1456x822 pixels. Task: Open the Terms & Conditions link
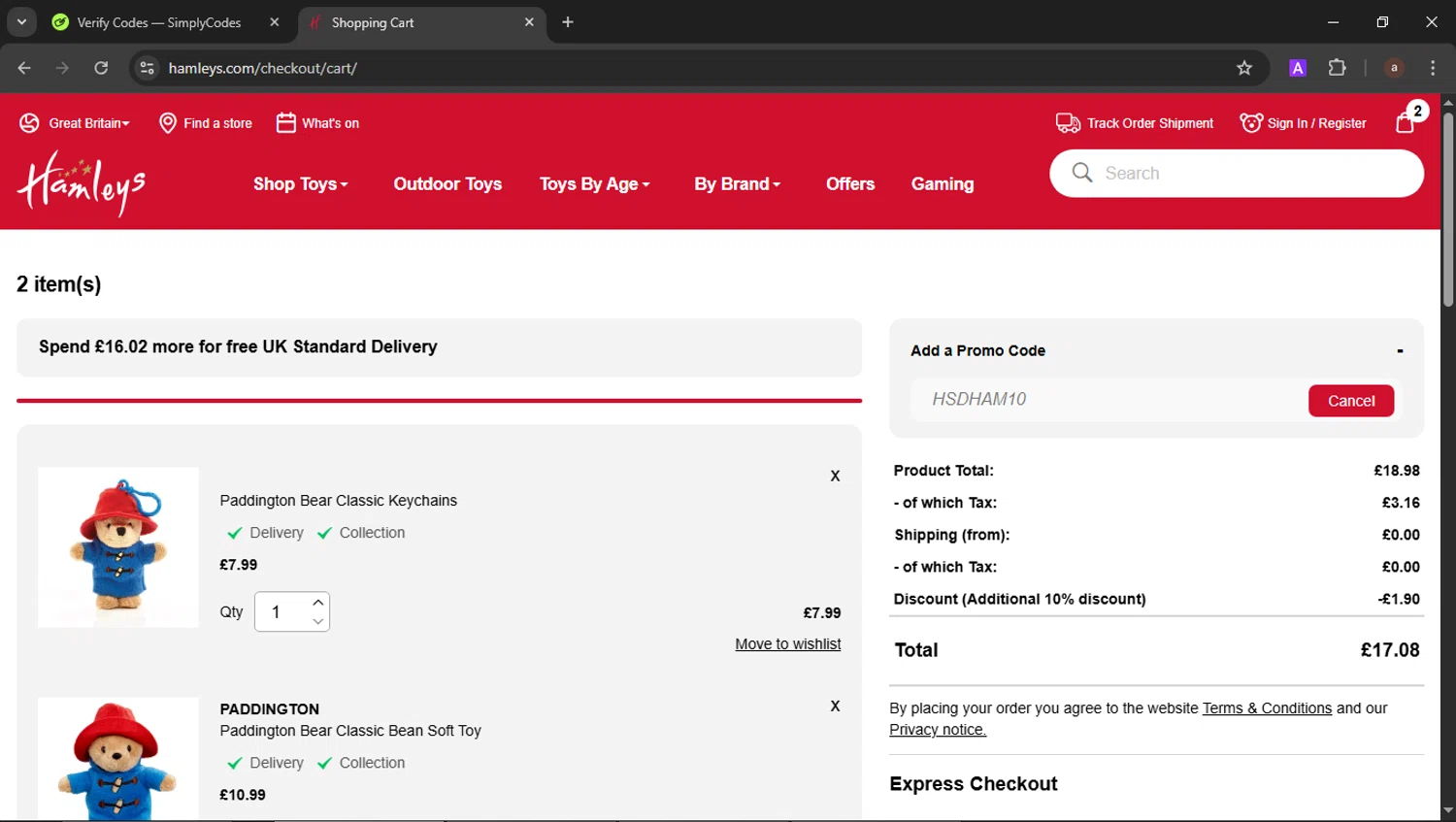click(x=1267, y=708)
